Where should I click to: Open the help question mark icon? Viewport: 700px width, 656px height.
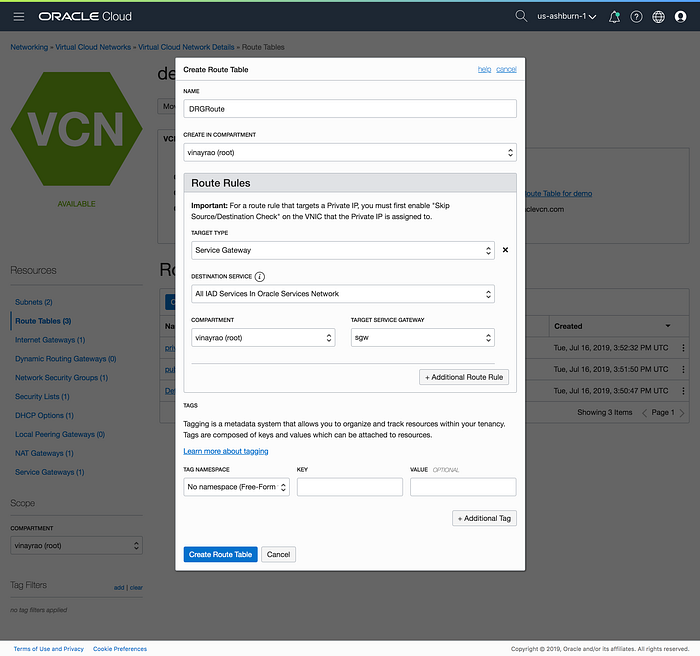(x=636, y=17)
